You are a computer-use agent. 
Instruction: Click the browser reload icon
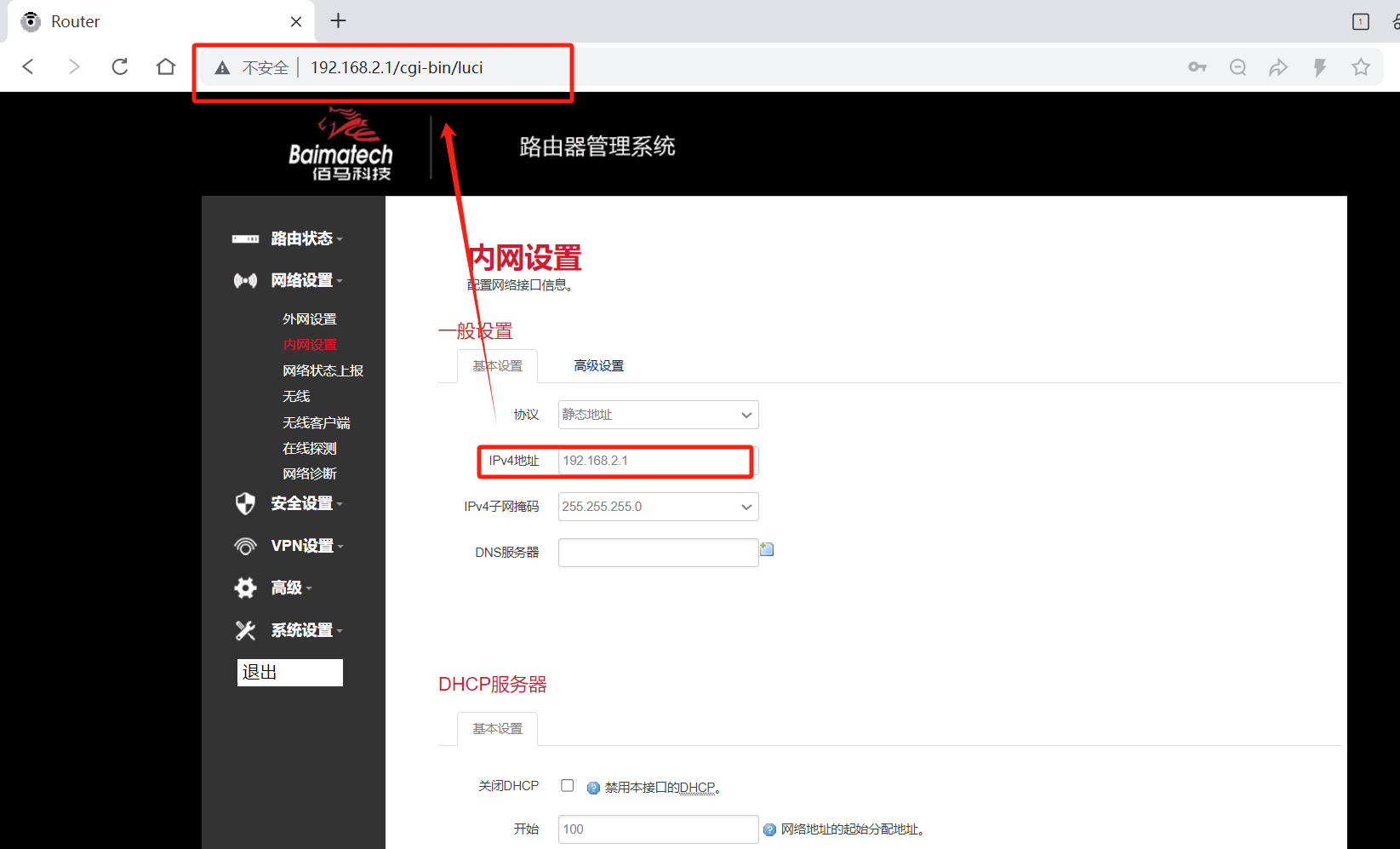click(120, 66)
